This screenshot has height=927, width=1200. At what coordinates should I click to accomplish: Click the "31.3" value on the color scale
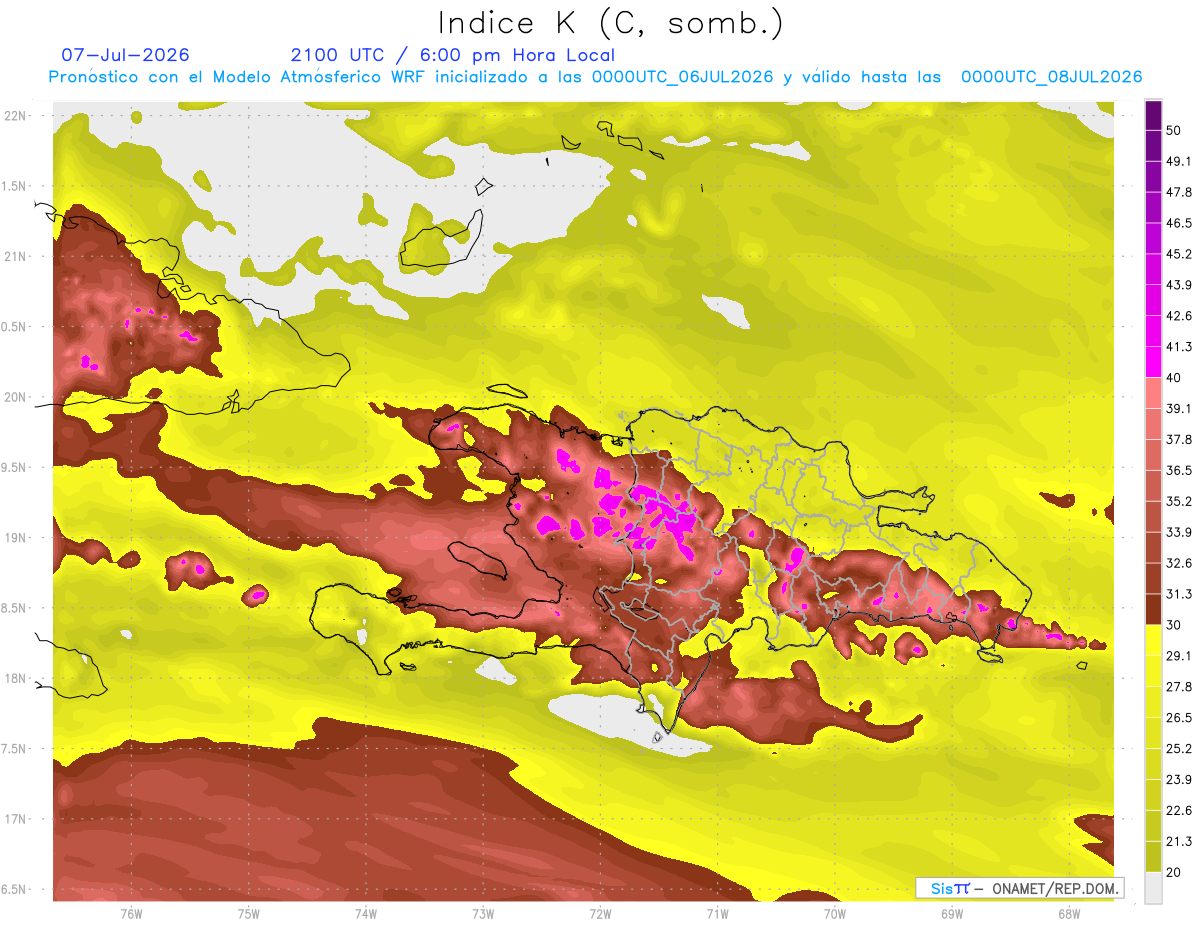click(x=1179, y=594)
